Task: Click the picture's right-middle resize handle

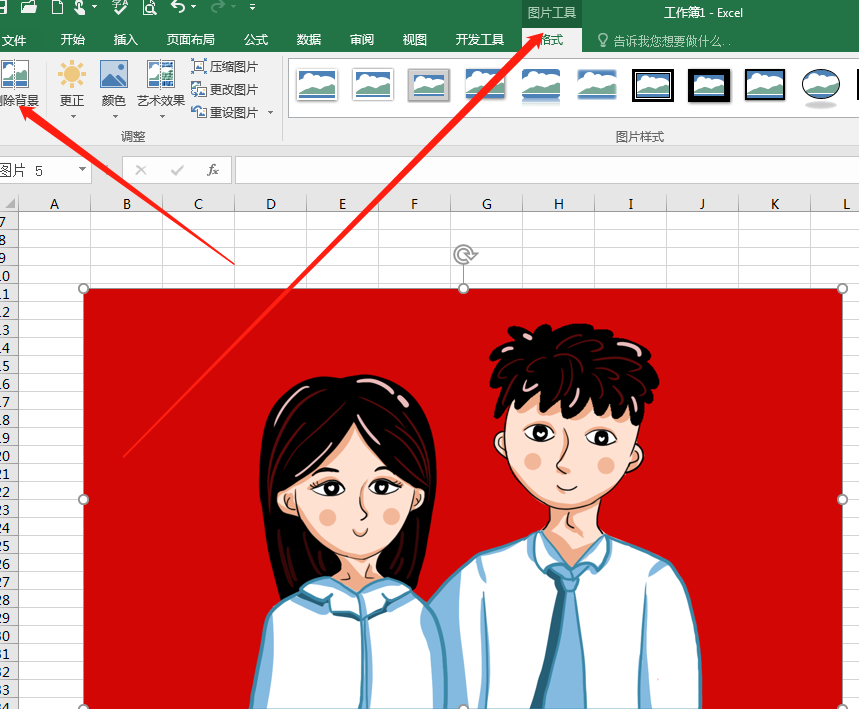Action: 843,499
